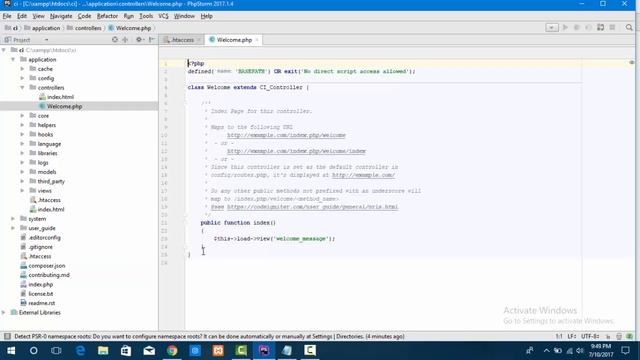Image resolution: width=640 pixels, height=360 pixels.
Task: Click the UTF-8 encoding selector
Action: pos(590,336)
